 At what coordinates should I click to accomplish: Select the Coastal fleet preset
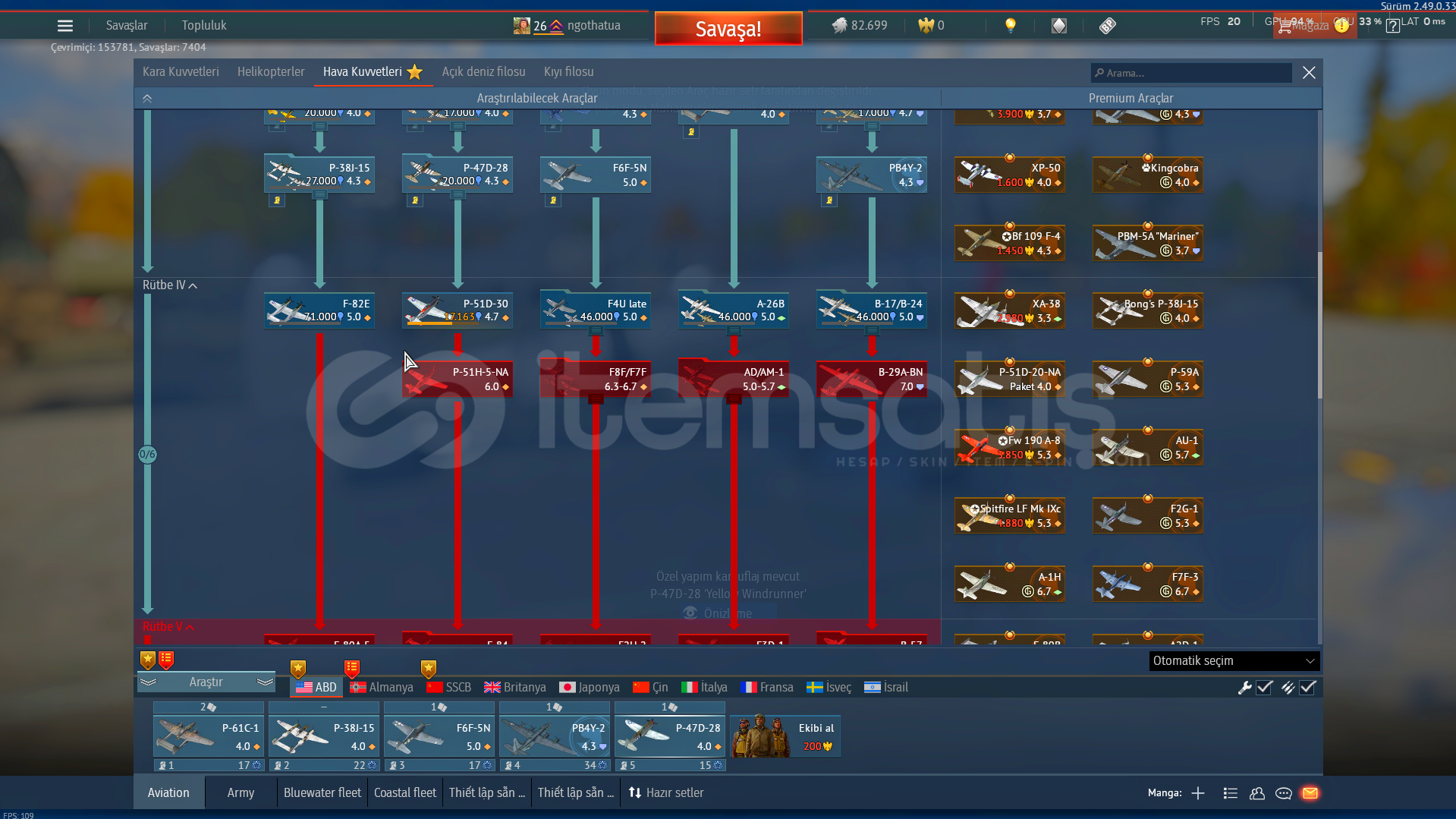click(405, 793)
